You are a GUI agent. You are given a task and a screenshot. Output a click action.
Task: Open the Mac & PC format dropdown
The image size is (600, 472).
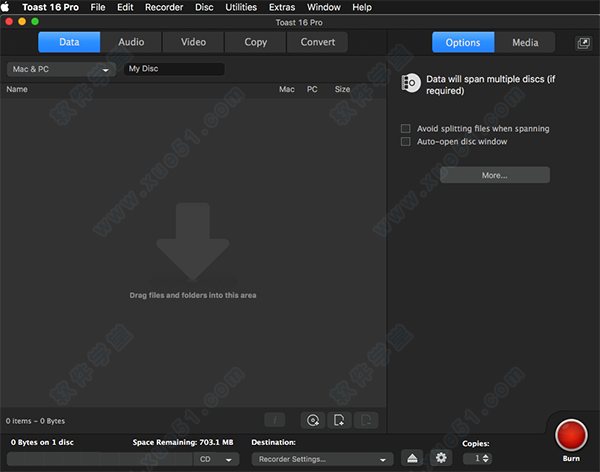click(61, 69)
